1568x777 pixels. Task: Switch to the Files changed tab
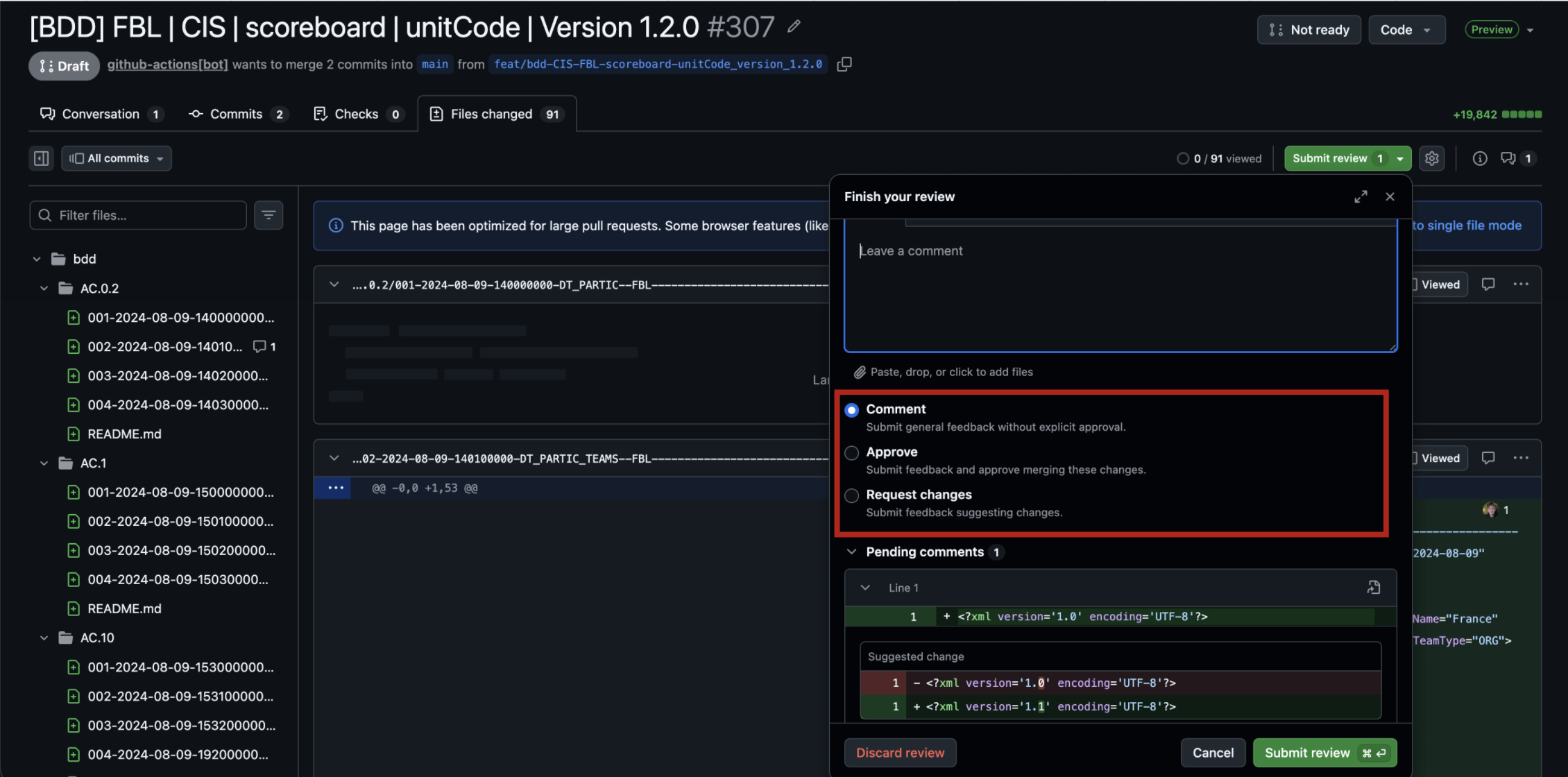497,114
